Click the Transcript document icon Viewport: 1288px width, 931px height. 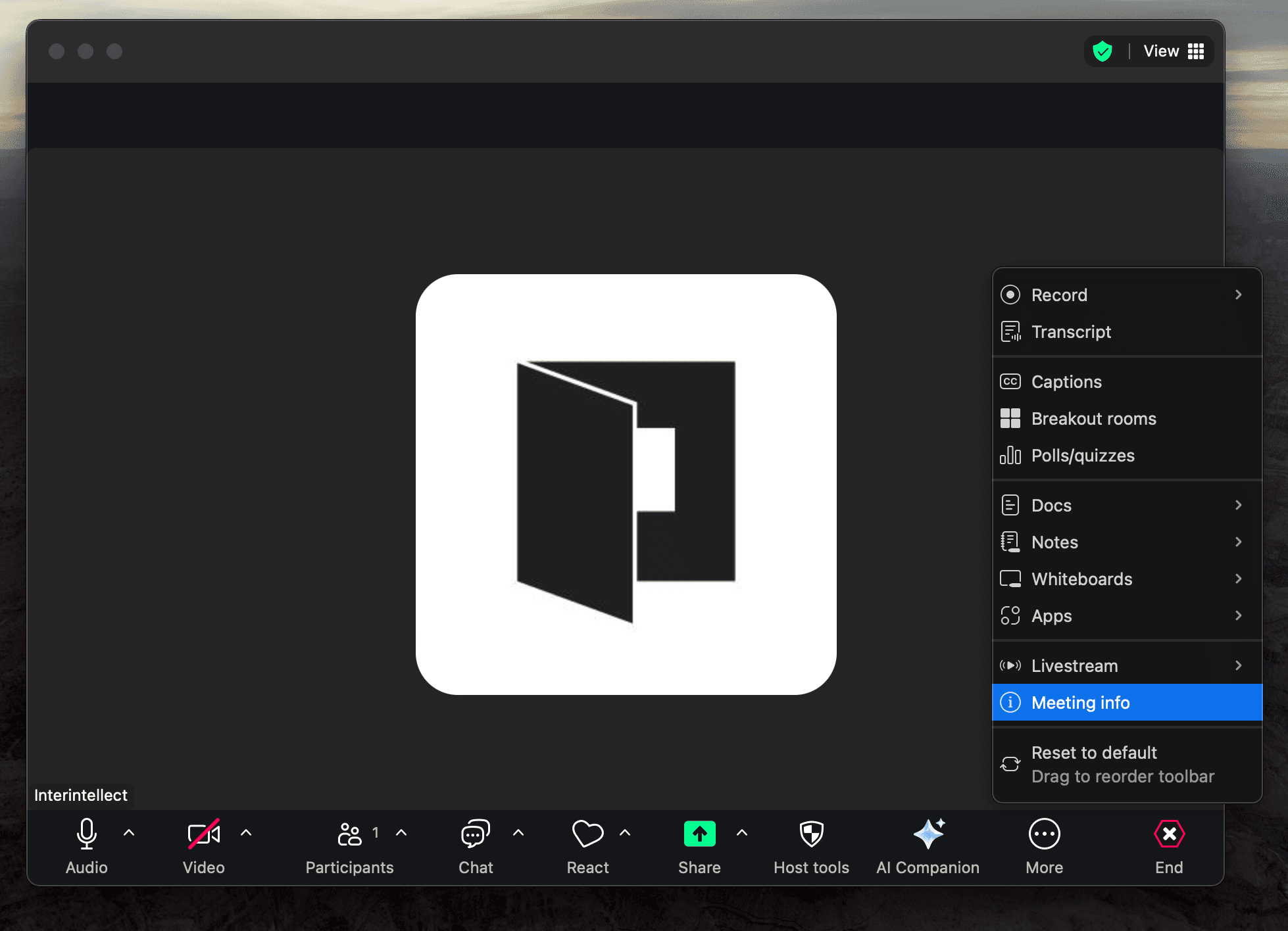click(x=1010, y=331)
